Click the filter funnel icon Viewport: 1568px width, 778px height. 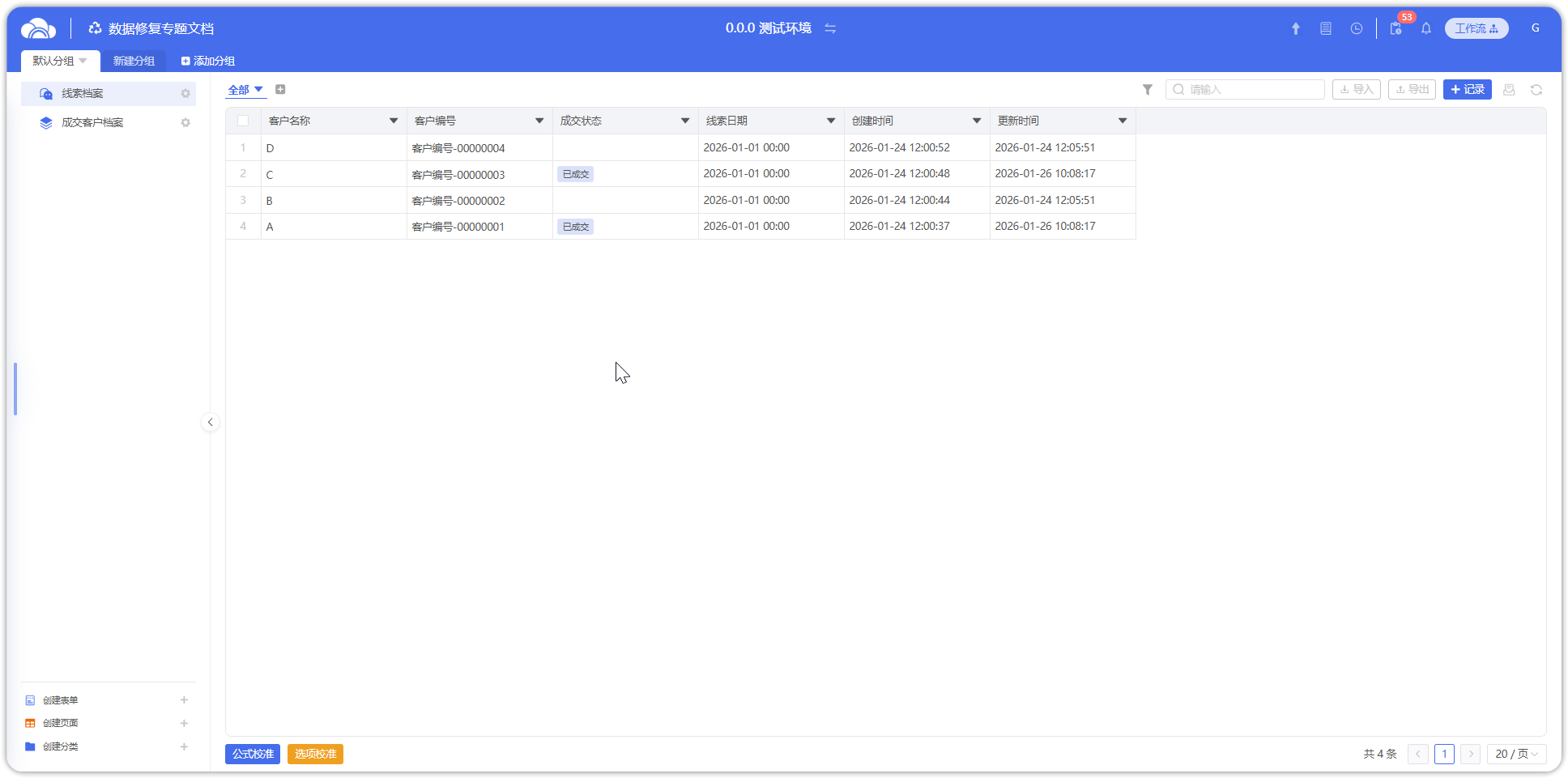[1147, 90]
